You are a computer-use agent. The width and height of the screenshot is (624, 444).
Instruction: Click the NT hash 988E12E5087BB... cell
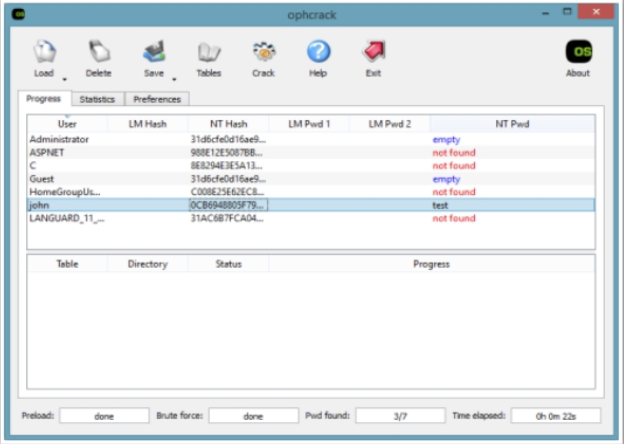(228, 153)
